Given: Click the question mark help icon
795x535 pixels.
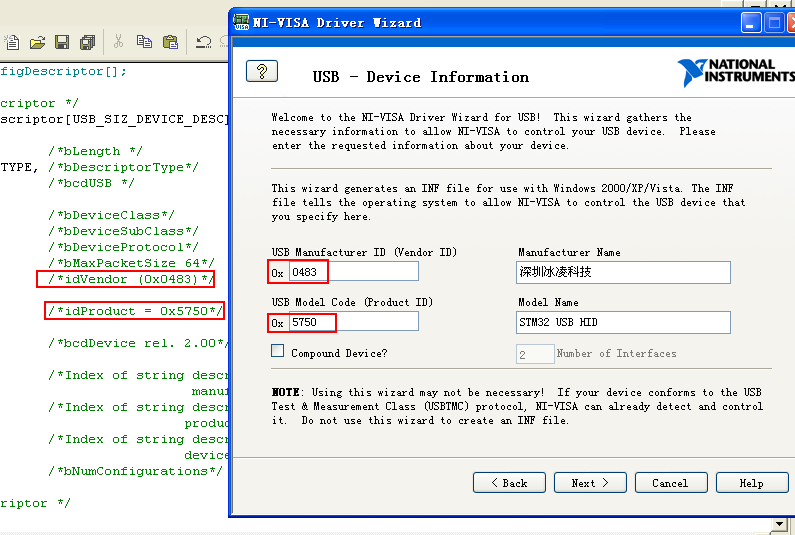Looking at the screenshot, I should coord(262,71).
